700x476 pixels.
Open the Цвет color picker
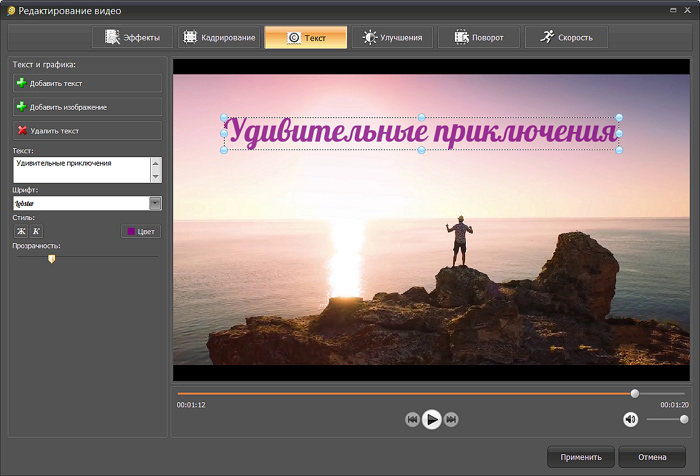[141, 231]
